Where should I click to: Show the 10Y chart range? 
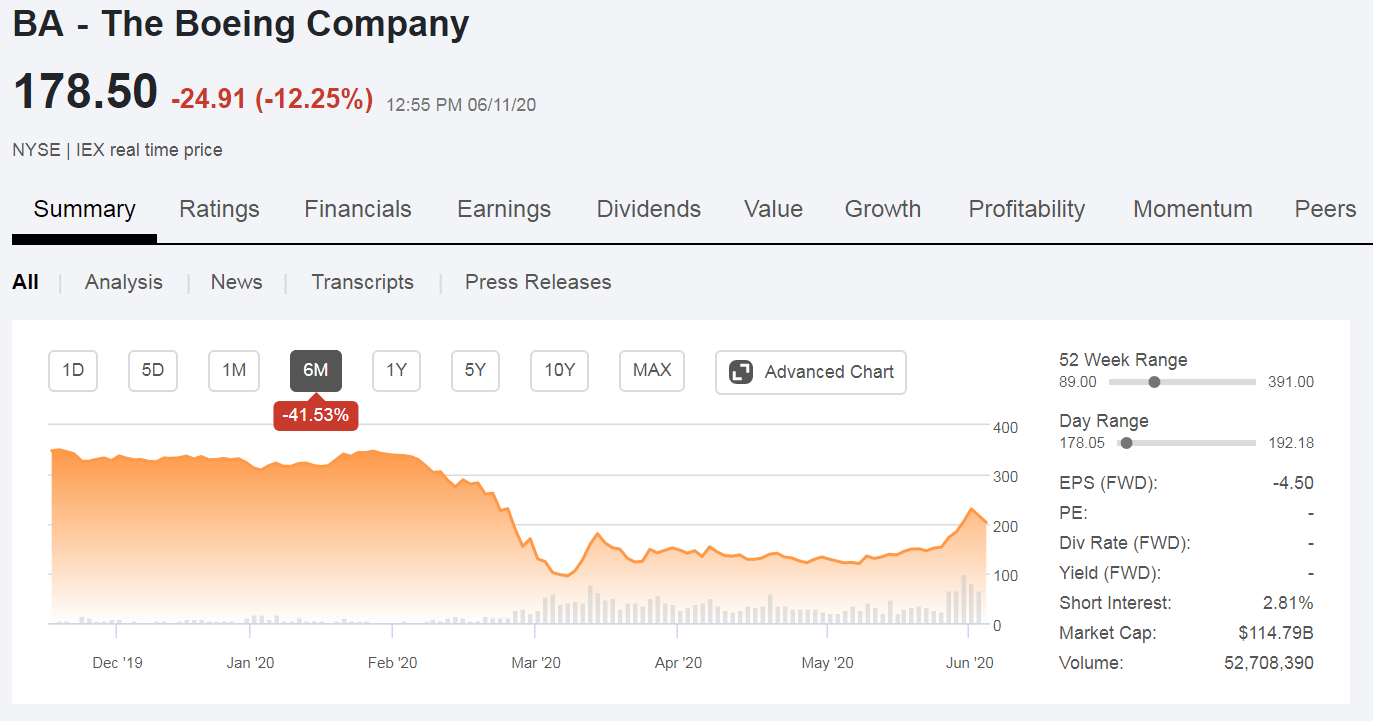[x=560, y=371]
